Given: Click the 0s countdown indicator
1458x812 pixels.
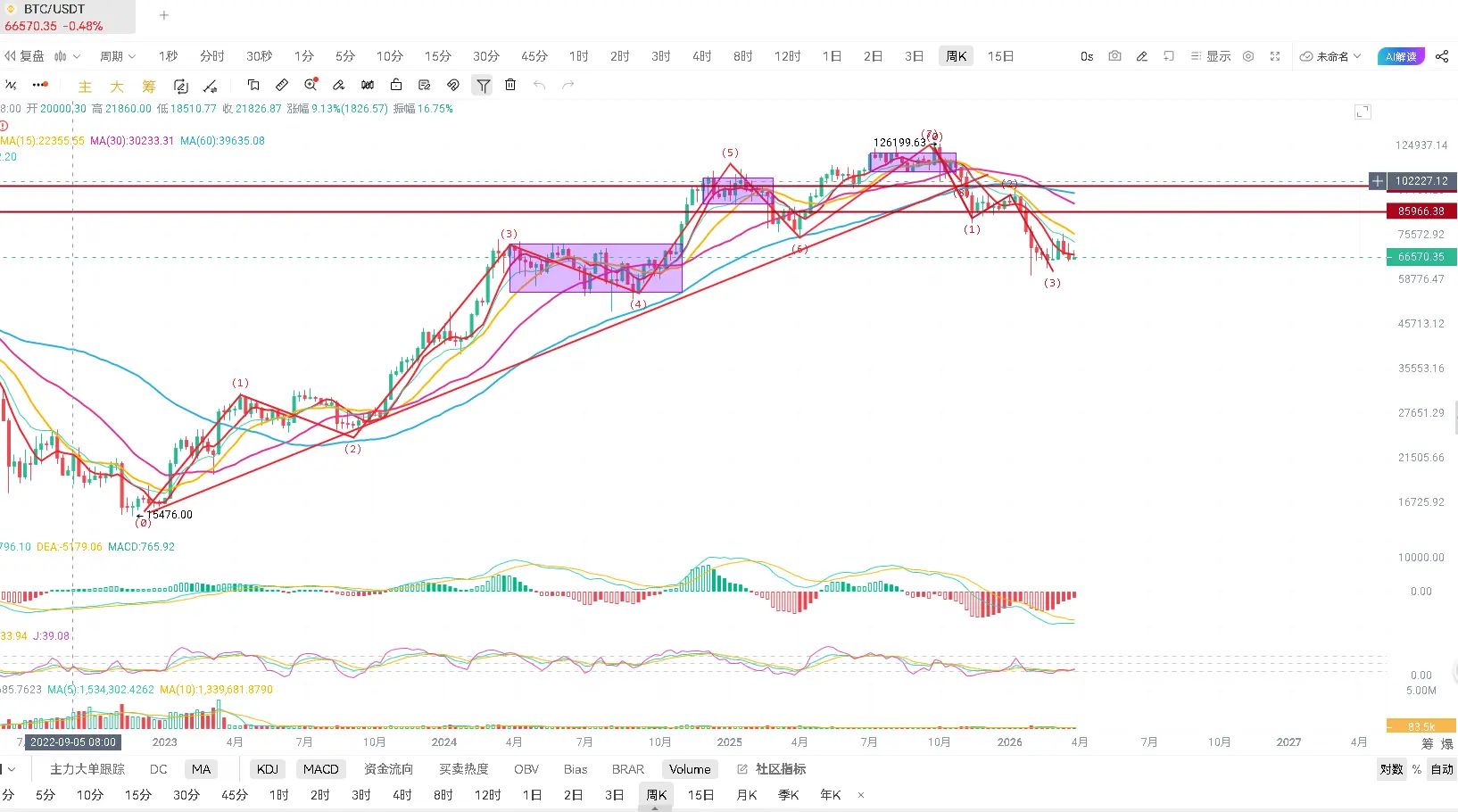Looking at the screenshot, I should click(x=1087, y=56).
